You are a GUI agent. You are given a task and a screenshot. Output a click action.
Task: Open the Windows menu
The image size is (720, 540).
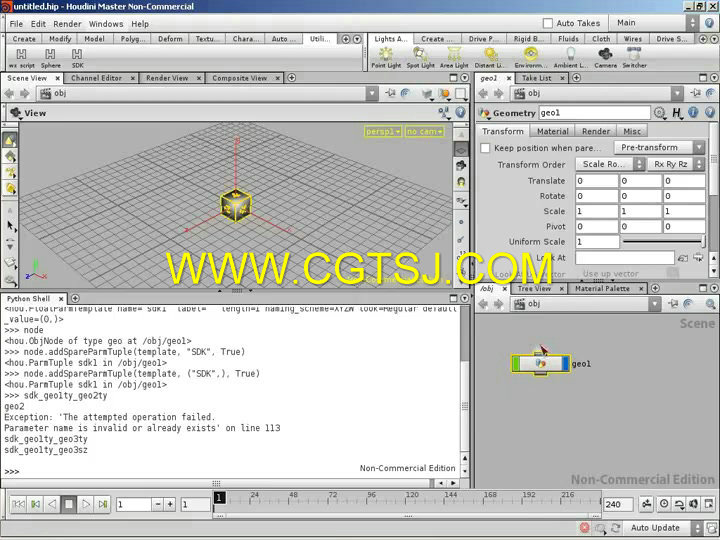point(106,24)
